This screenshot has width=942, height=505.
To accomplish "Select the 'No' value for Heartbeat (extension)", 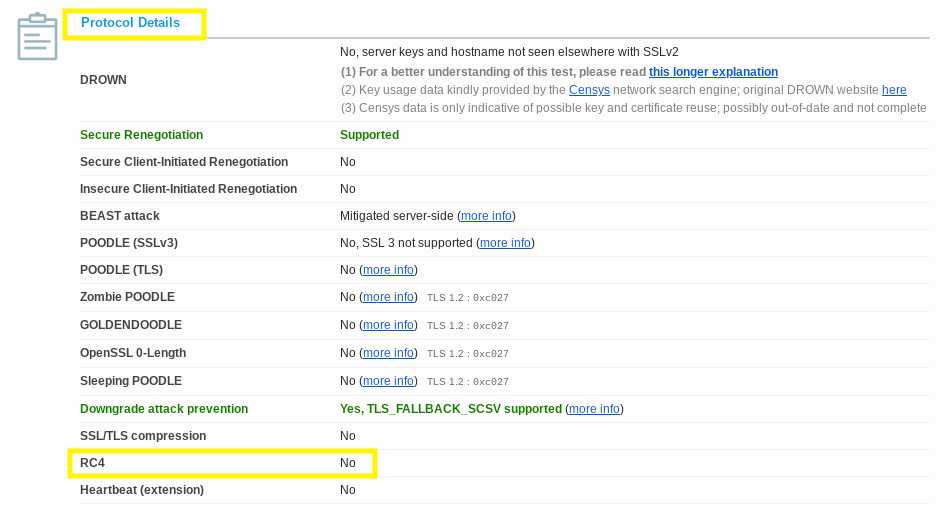I will tap(348, 490).
